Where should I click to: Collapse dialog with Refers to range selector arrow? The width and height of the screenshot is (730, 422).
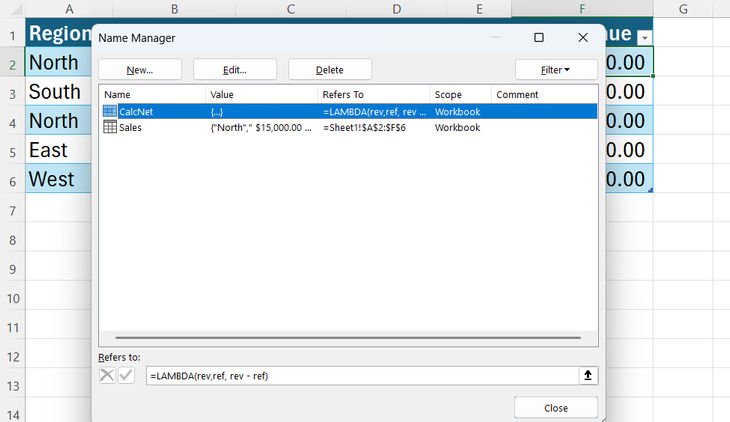[x=588, y=375]
